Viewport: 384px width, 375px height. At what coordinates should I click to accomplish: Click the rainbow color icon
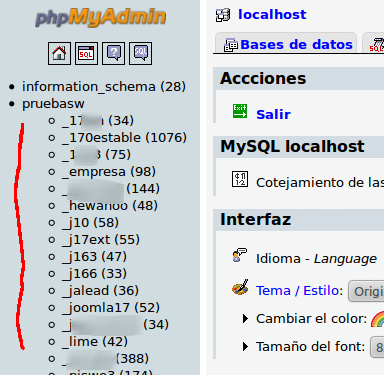pos(378,319)
